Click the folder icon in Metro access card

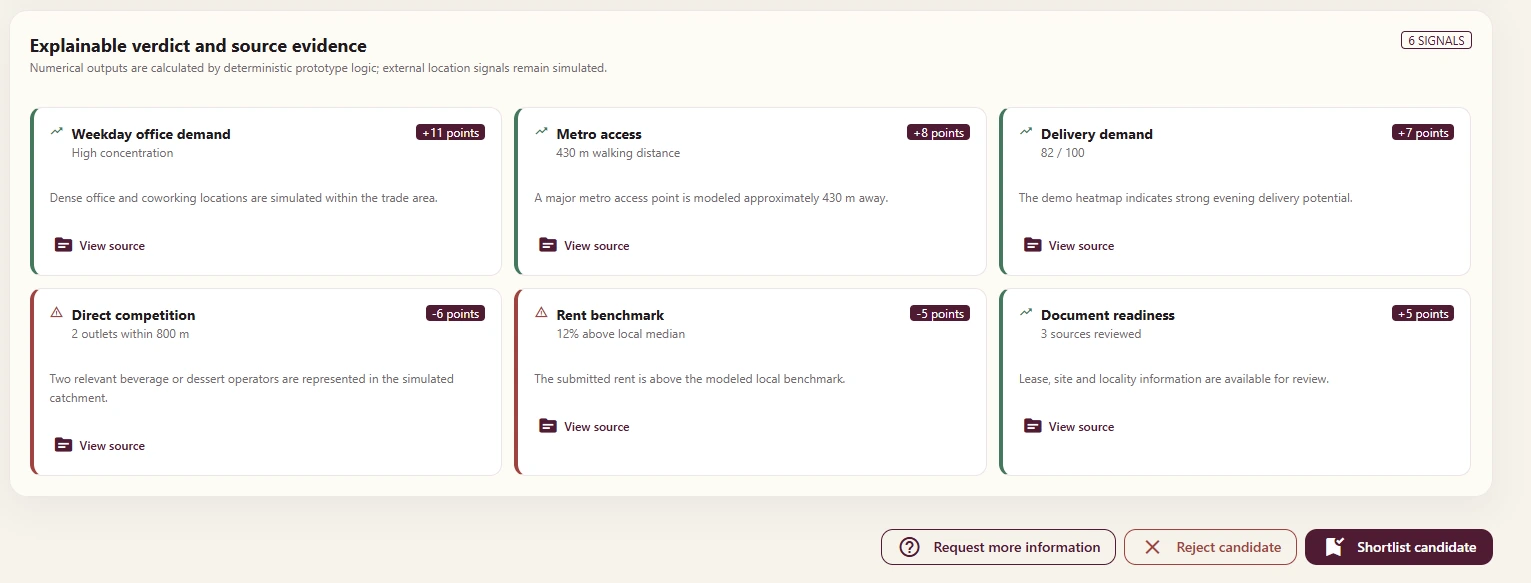pos(548,245)
